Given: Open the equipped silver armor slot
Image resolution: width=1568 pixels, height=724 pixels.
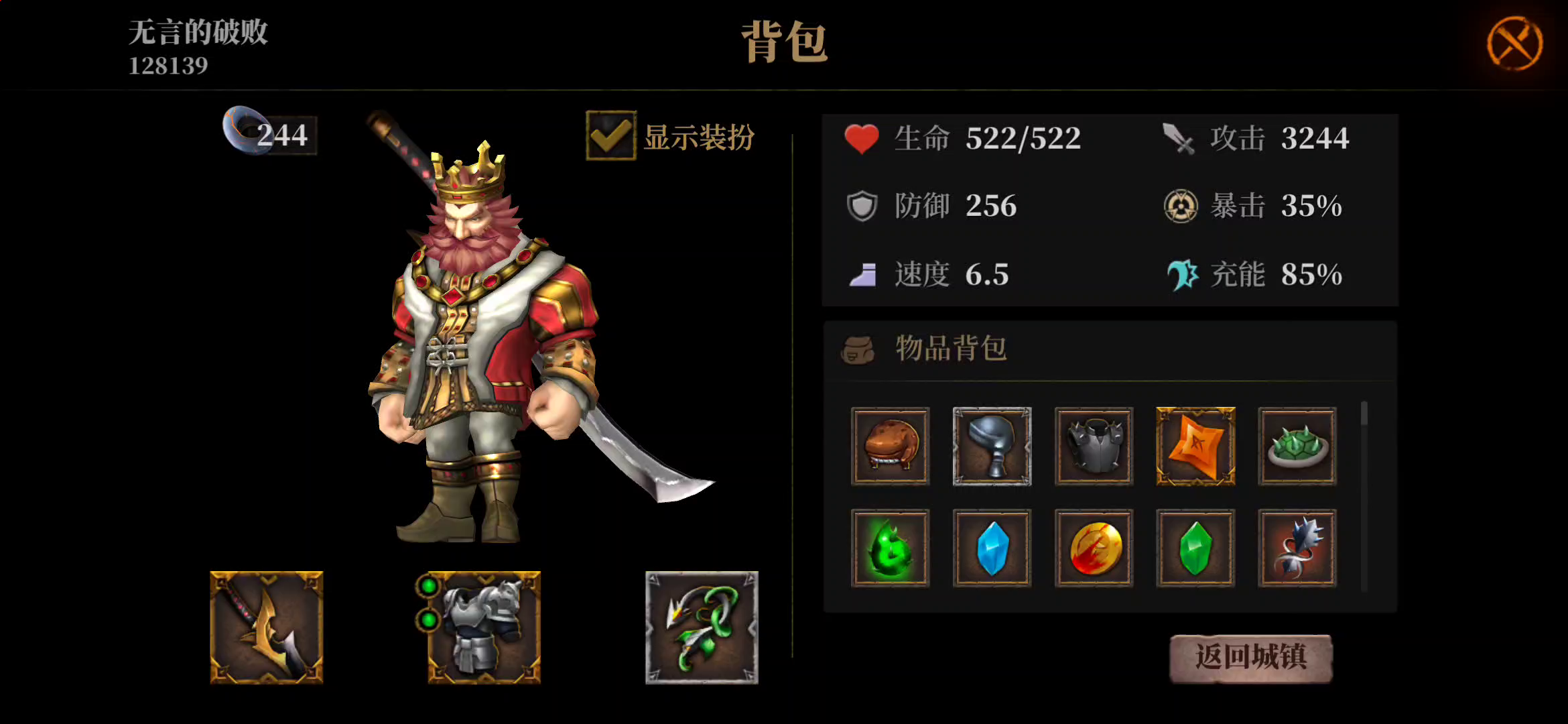Looking at the screenshot, I should pos(484,627).
